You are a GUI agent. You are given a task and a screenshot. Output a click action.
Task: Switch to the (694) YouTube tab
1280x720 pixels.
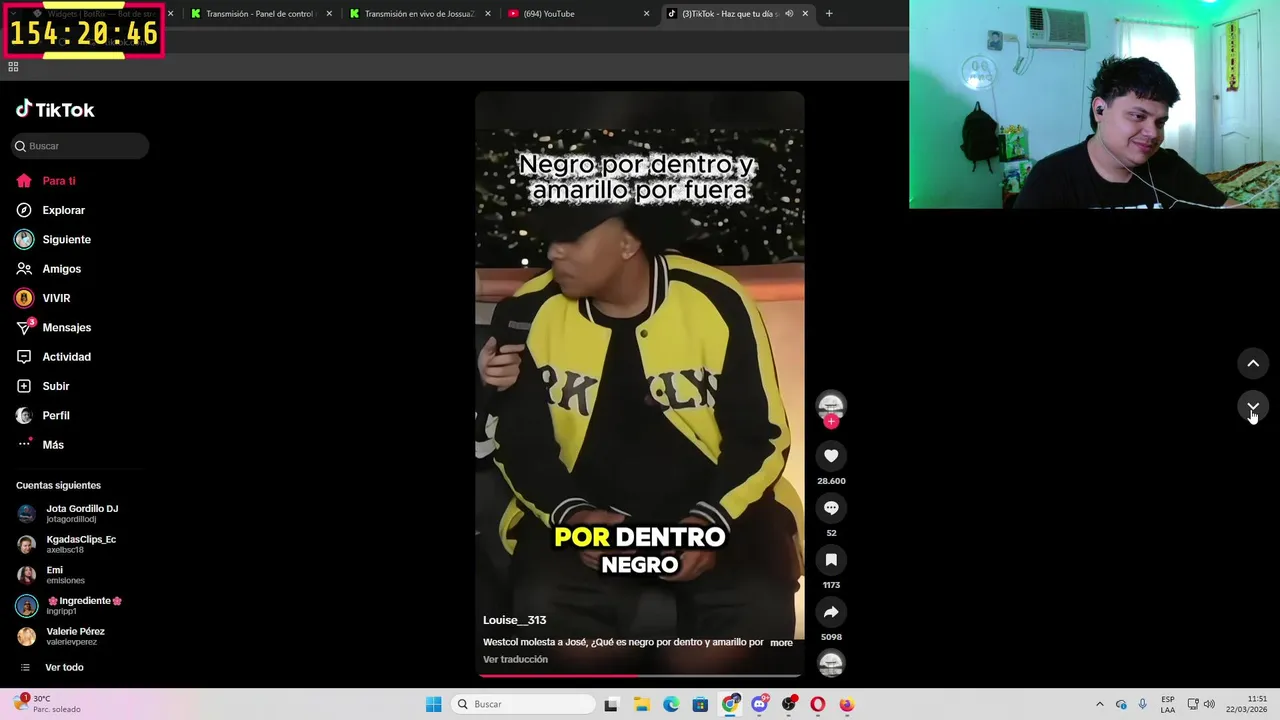578,14
